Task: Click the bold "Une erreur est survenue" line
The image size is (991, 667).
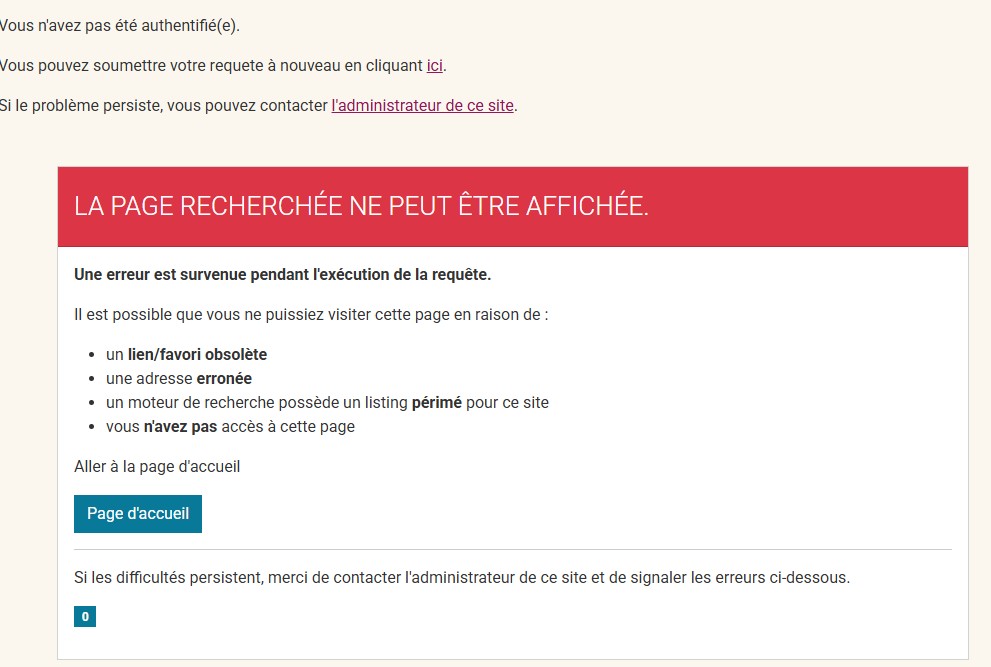Action: click(282, 274)
